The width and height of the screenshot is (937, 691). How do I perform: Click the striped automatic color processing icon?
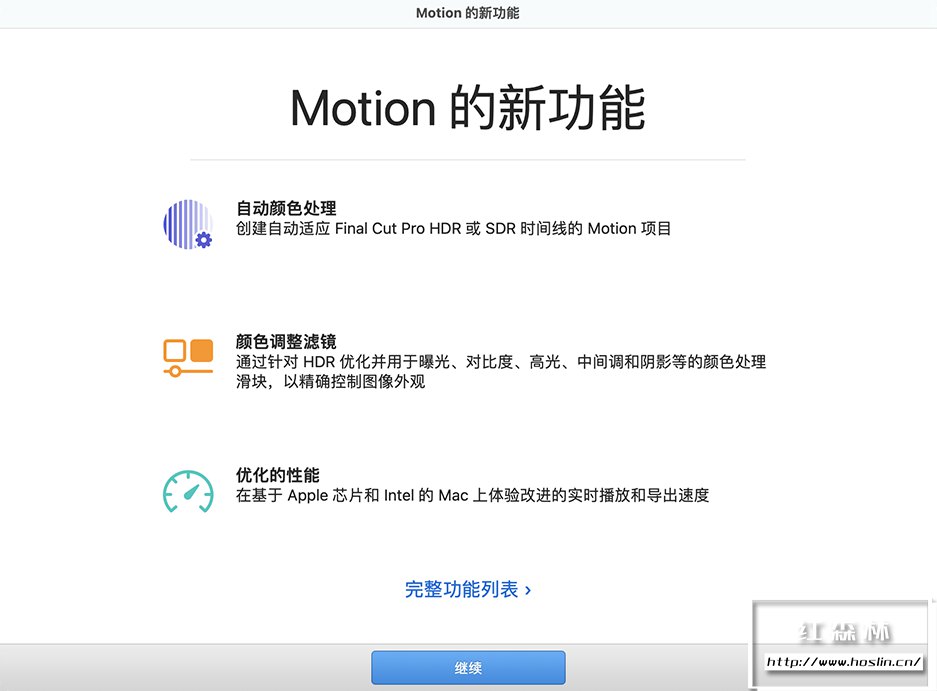point(188,224)
